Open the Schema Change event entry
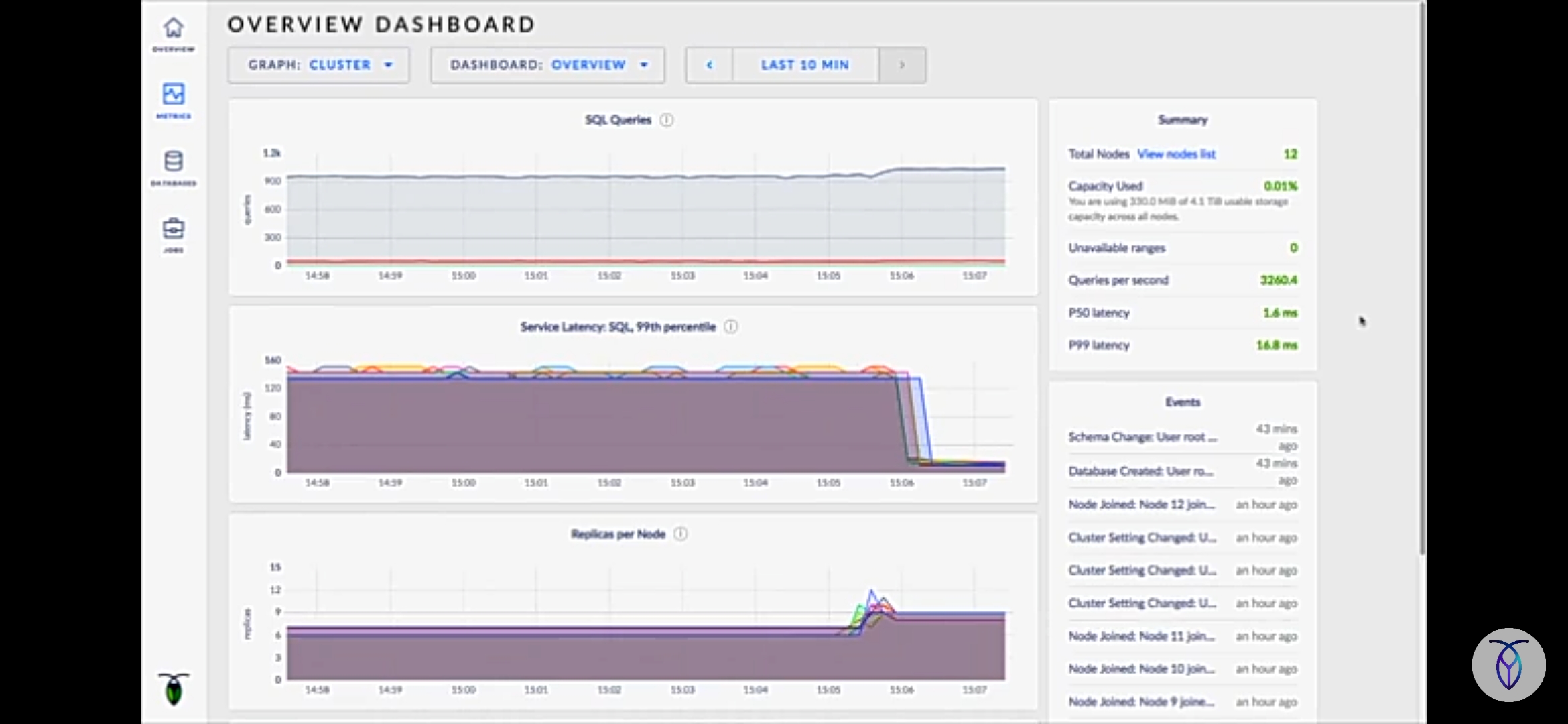 pyautogui.click(x=1142, y=437)
